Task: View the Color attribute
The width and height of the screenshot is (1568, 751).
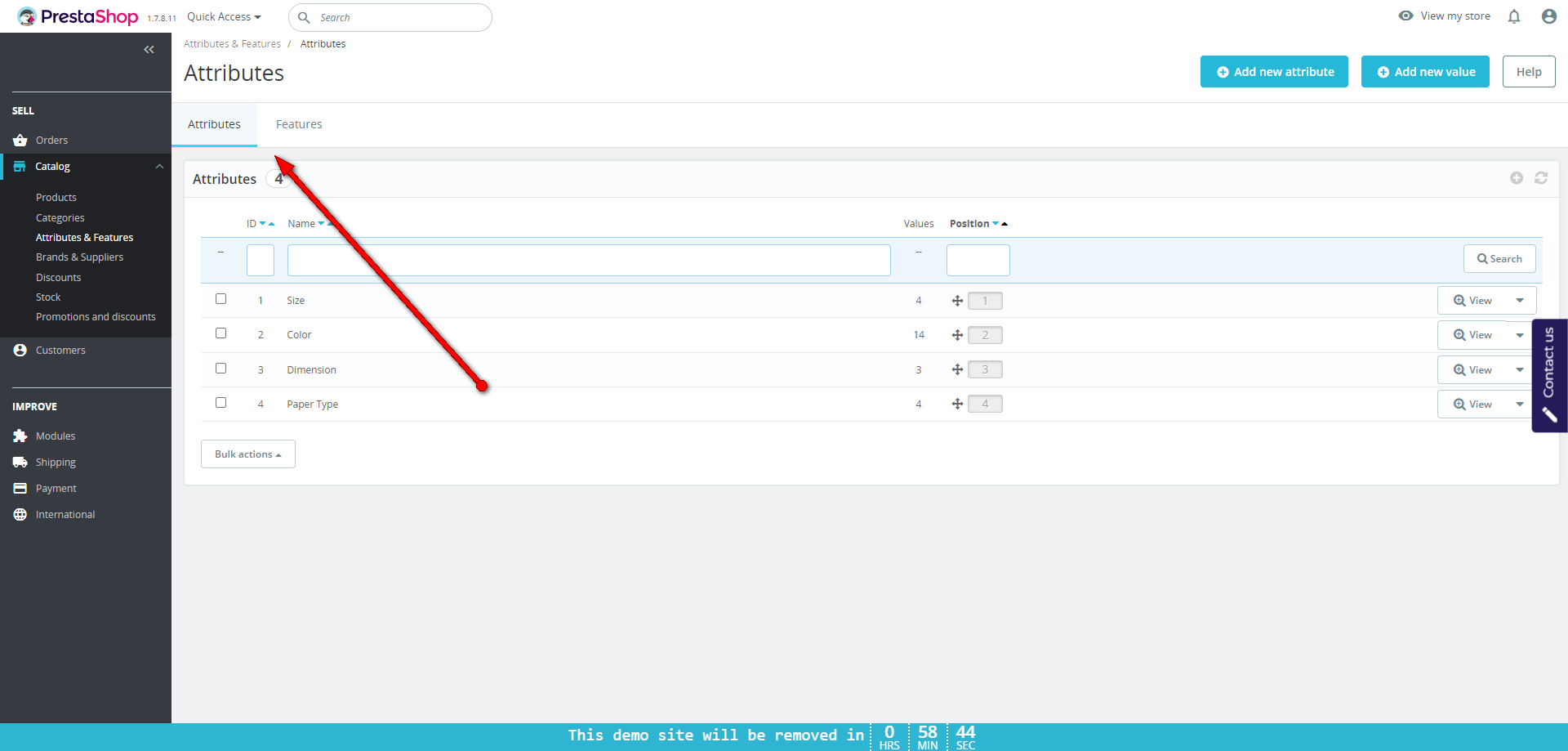Action: 1472,335
